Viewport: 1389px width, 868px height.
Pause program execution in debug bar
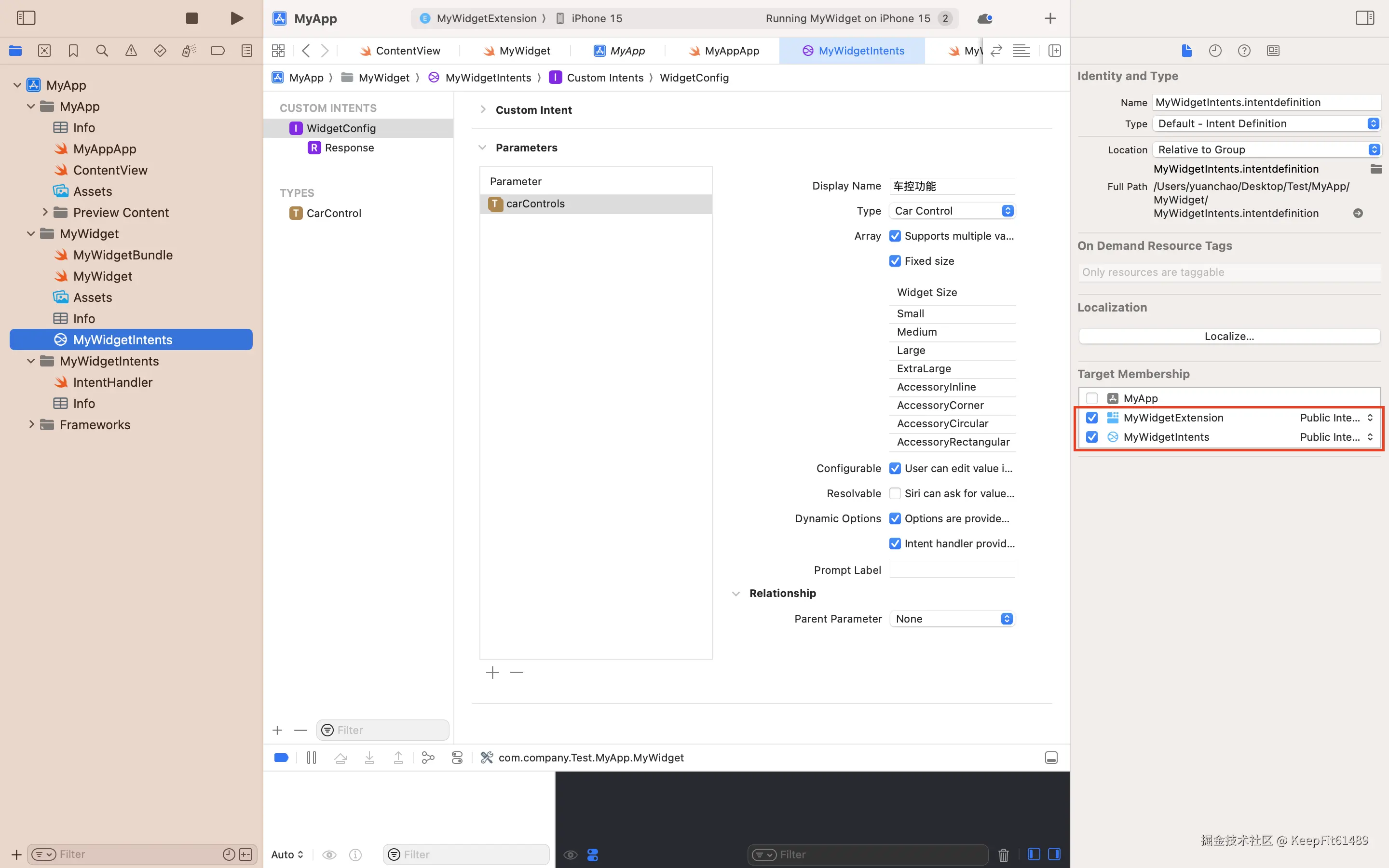click(x=312, y=758)
